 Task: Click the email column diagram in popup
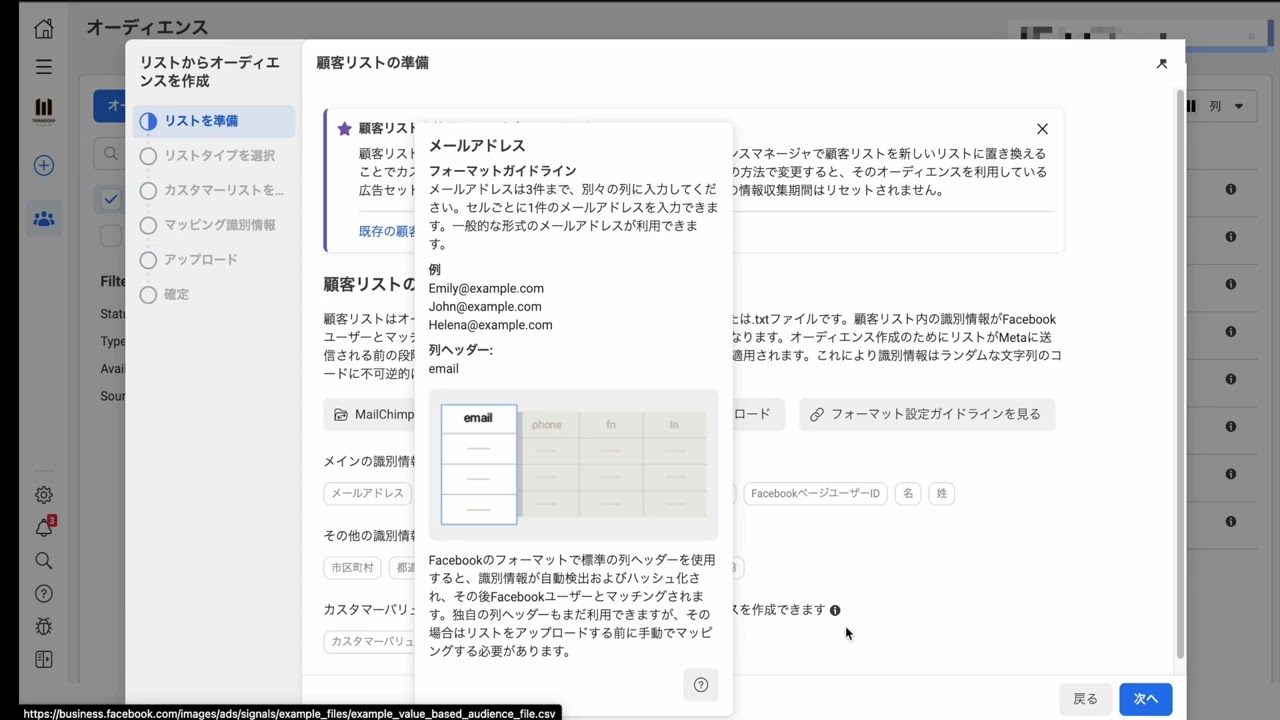(x=478, y=464)
